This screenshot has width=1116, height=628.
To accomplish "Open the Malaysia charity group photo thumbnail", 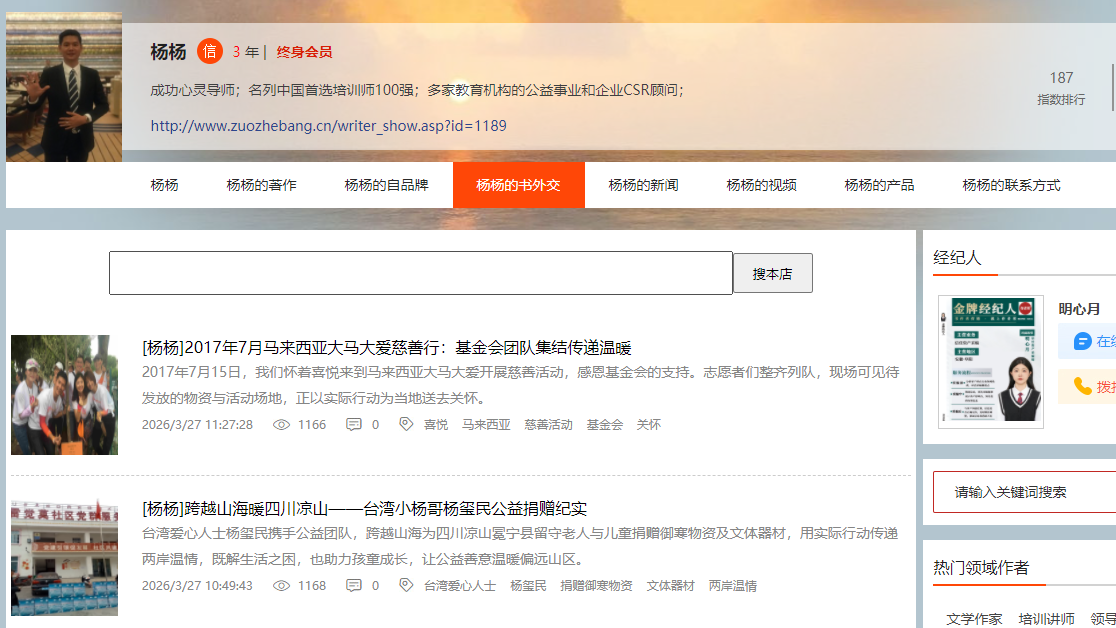I will 64,395.
